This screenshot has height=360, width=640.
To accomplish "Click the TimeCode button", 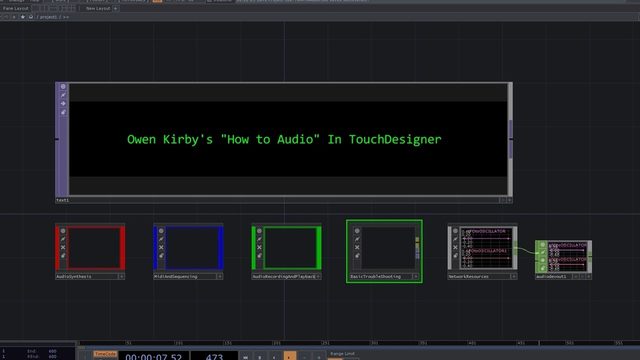I will pyautogui.click(x=105, y=354).
